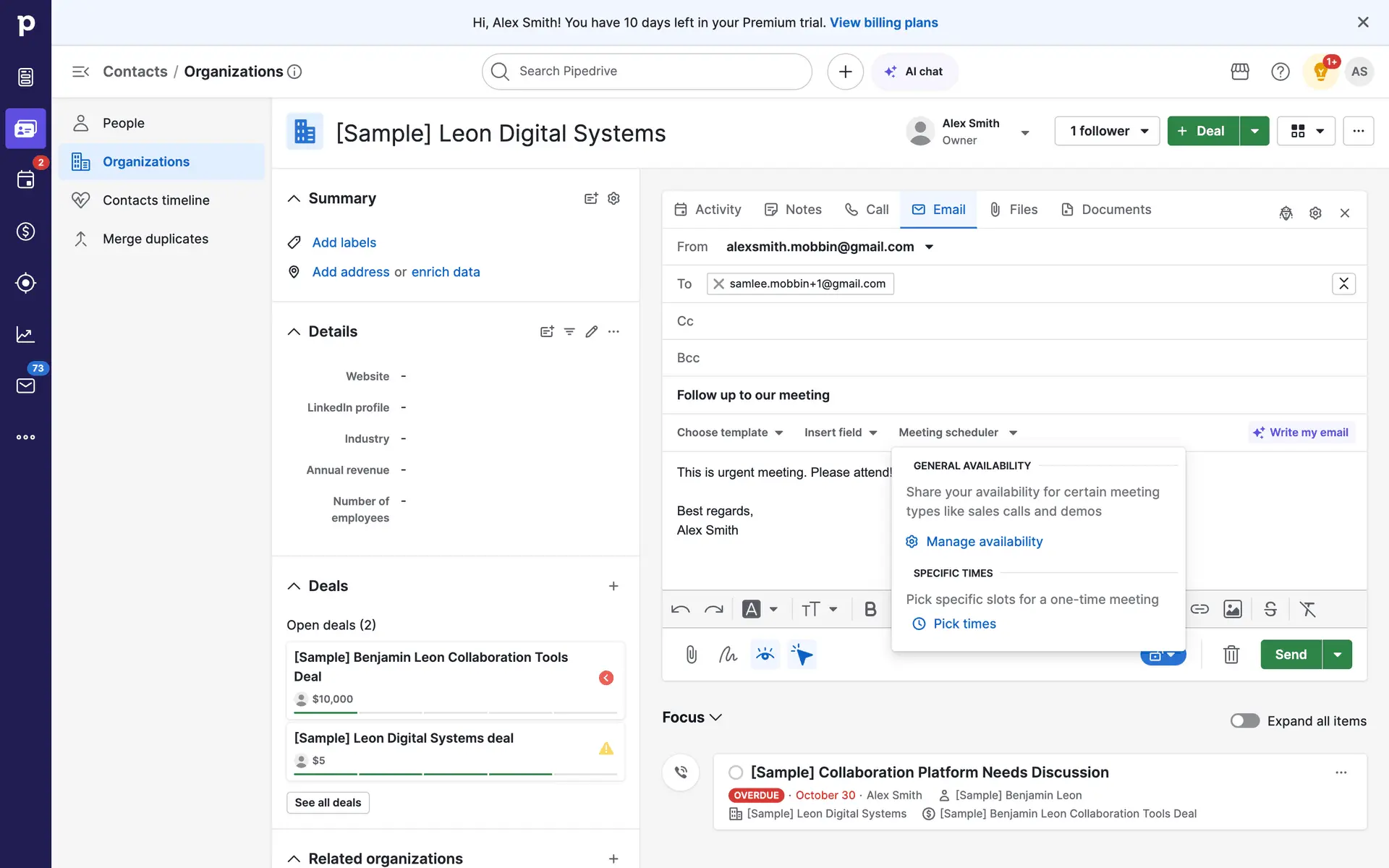
Task: Insert signature using the signature icon
Action: tap(728, 655)
